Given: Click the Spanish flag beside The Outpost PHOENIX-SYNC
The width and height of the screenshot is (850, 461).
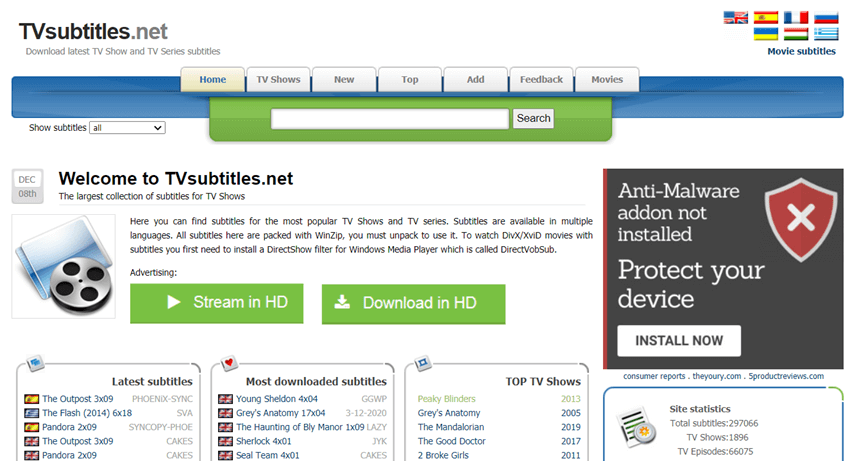Looking at the screenshot, I should click(31, 399).
